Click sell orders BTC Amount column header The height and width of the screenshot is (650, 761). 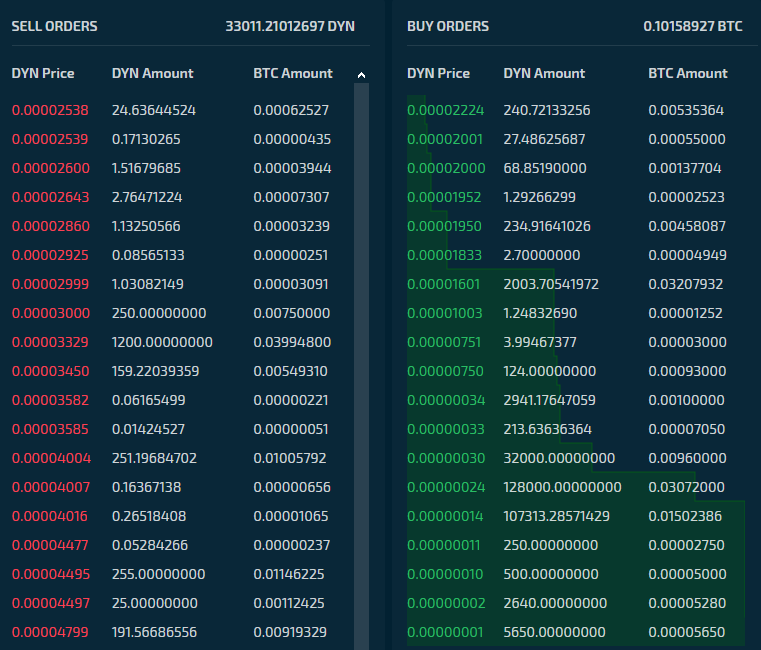point(293,73)
